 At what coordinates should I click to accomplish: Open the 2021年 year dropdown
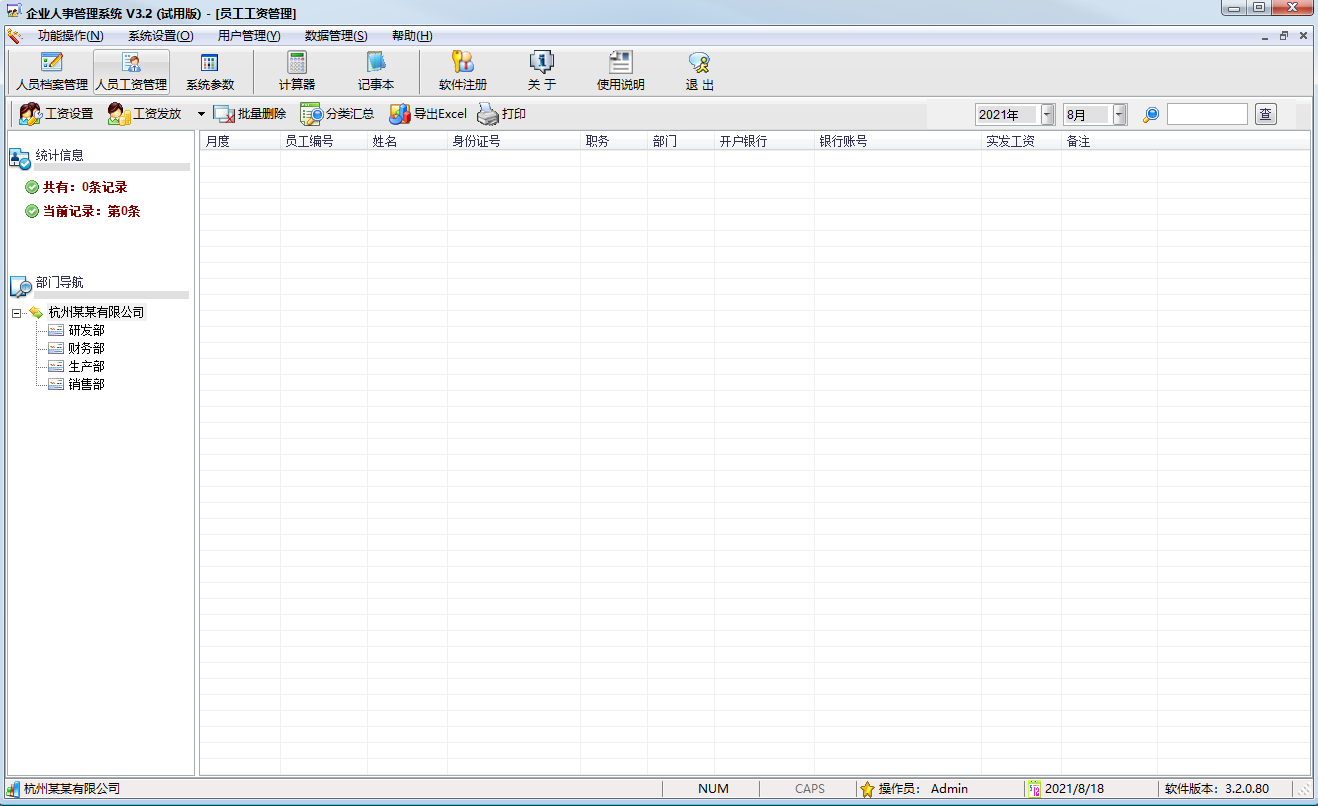coord(1047,115)
